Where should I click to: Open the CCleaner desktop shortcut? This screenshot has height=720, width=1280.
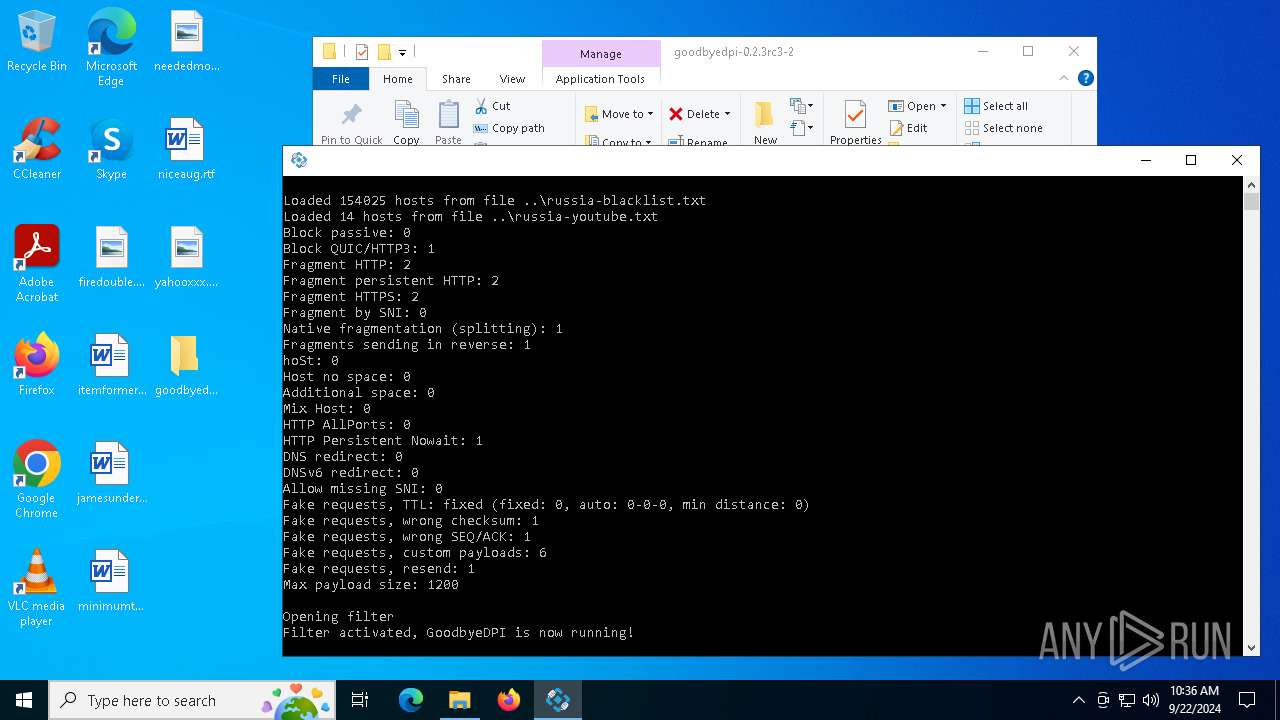(x=37, y=150)
